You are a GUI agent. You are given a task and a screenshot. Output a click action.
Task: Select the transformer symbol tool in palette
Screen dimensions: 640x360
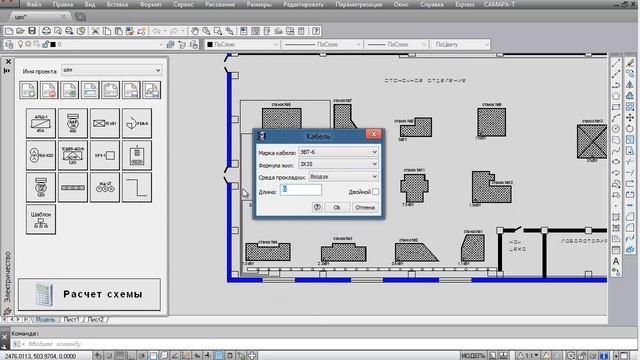click(x=41, y=155)
